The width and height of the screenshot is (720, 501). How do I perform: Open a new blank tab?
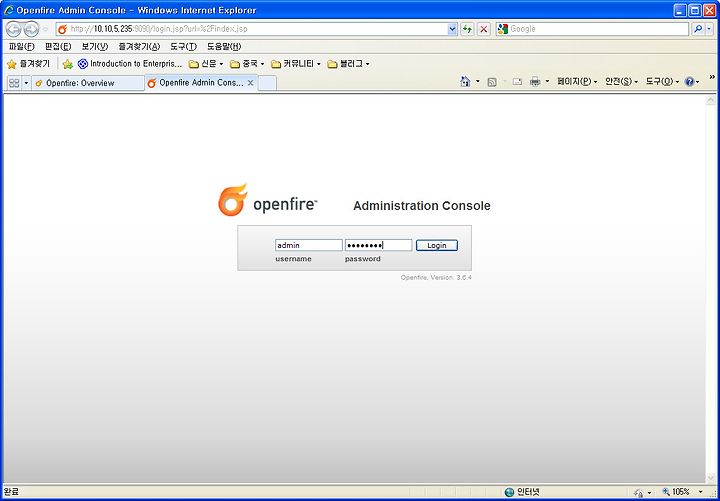coord(267,83)
